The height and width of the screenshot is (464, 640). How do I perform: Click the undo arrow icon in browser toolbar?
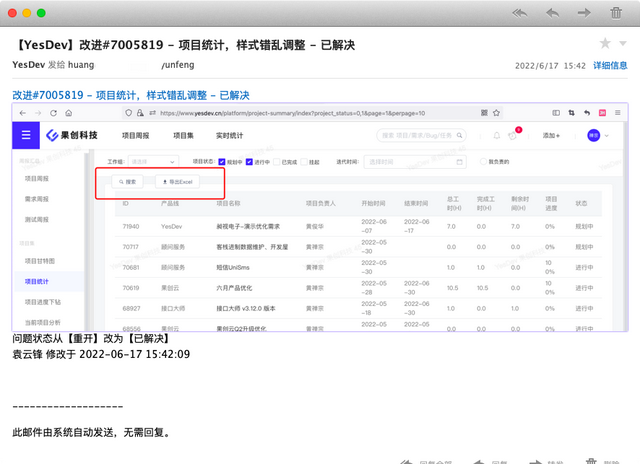coord(587,113)
